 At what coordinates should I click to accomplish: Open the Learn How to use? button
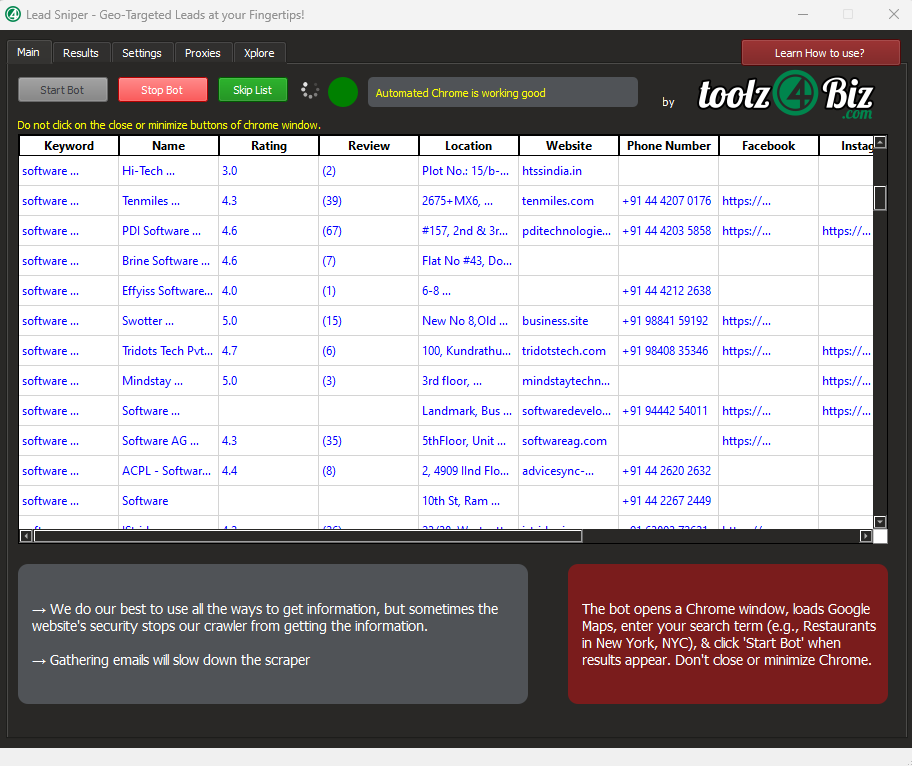point(820,53)
